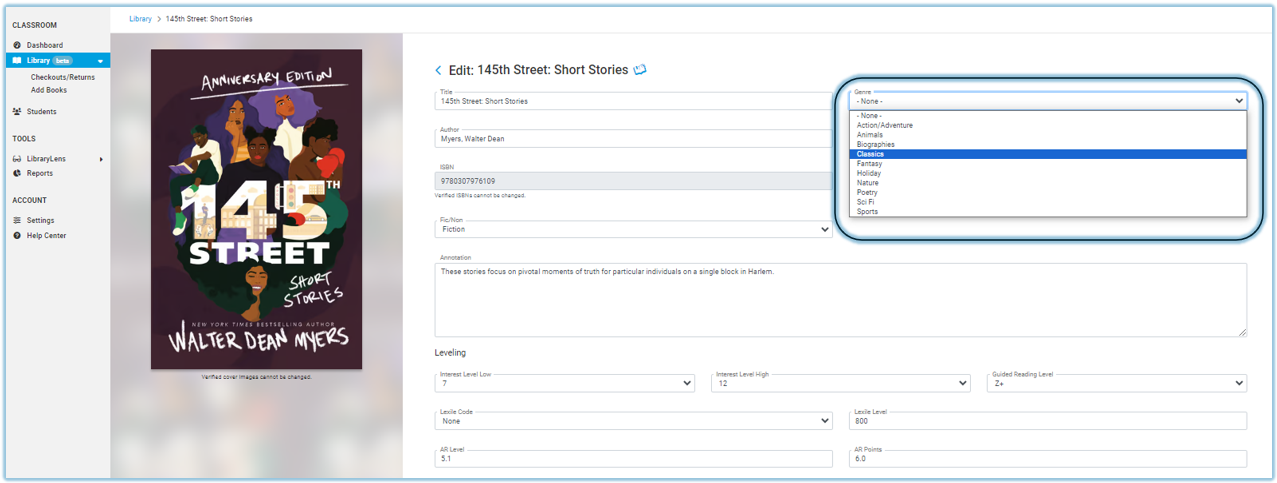Choose Fantasy from the genre list
The image size is (1277, 483).
click(x=1048, y=164)
